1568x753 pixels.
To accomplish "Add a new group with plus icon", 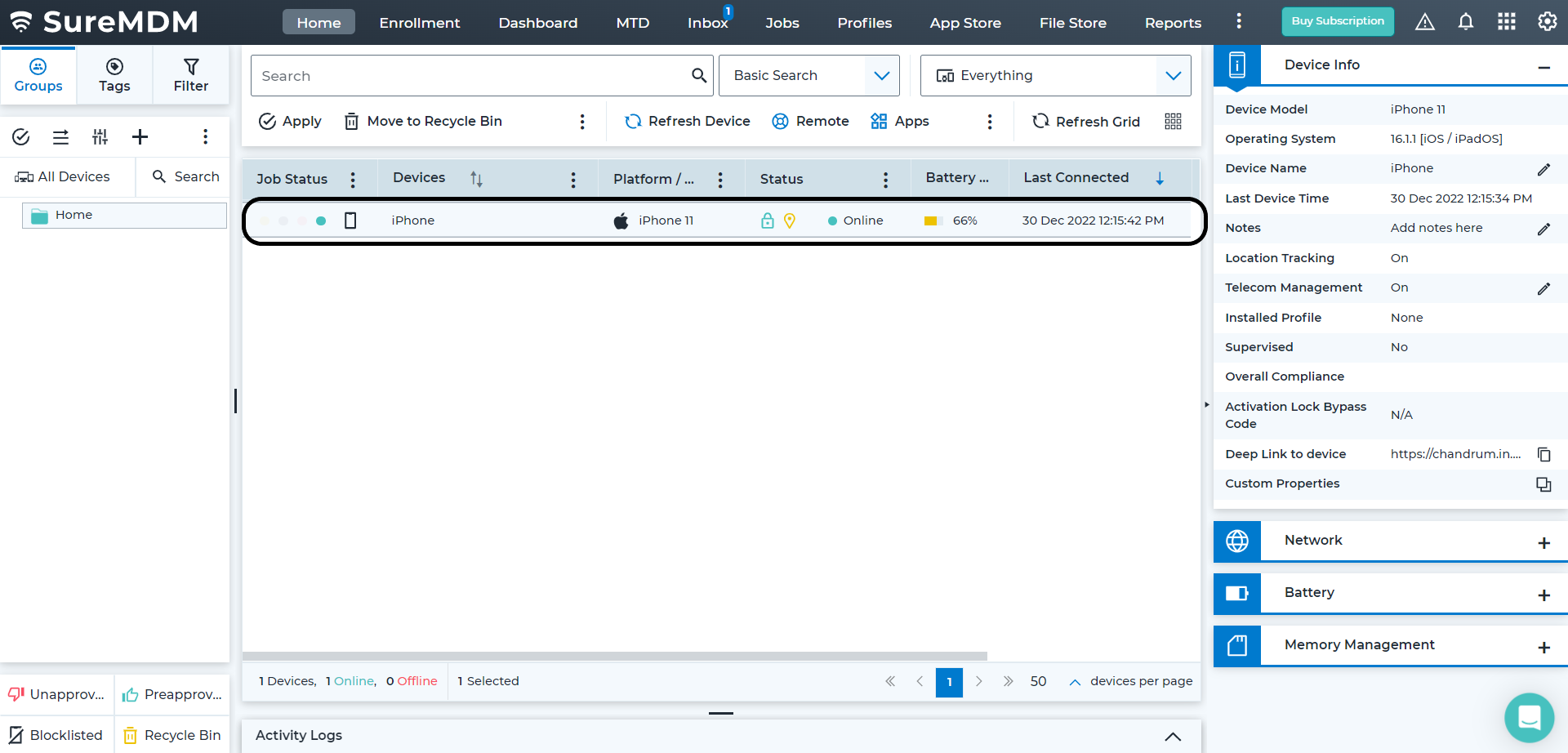I will 140,136.
